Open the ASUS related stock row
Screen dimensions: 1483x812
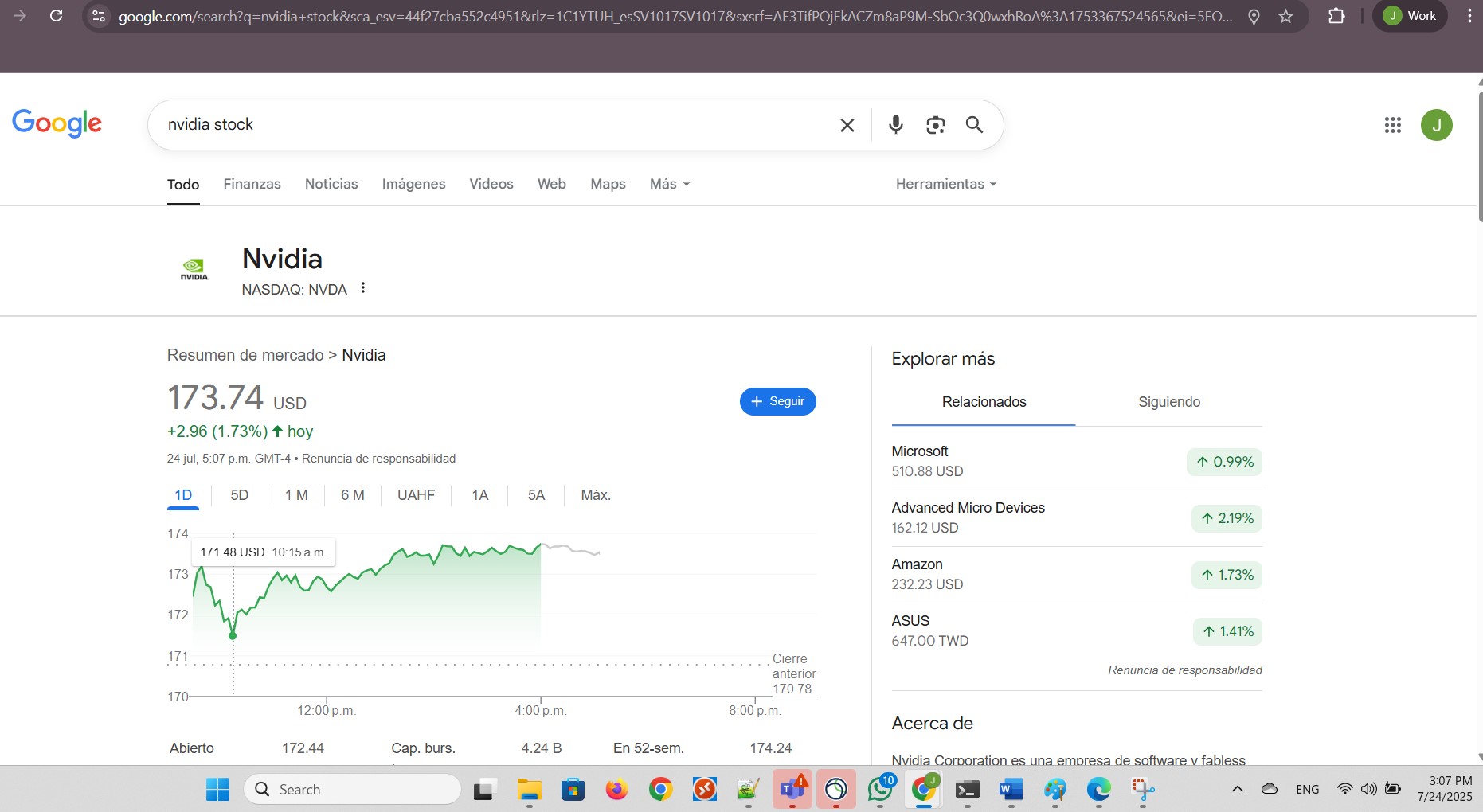click(x=1077, y=631)
